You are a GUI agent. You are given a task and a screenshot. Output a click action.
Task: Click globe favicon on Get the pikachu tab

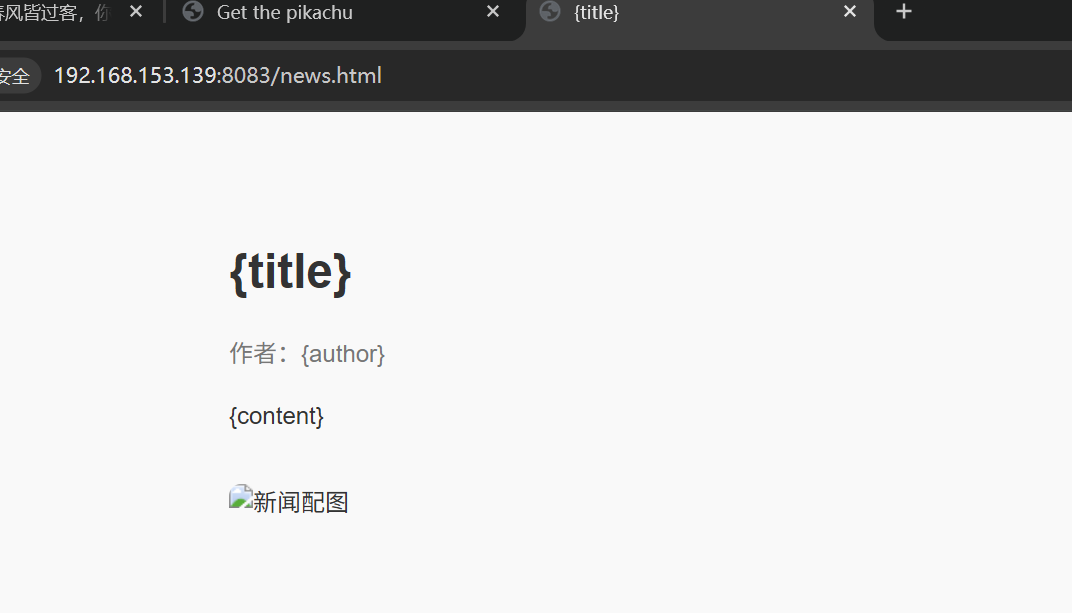coord(193,12)
